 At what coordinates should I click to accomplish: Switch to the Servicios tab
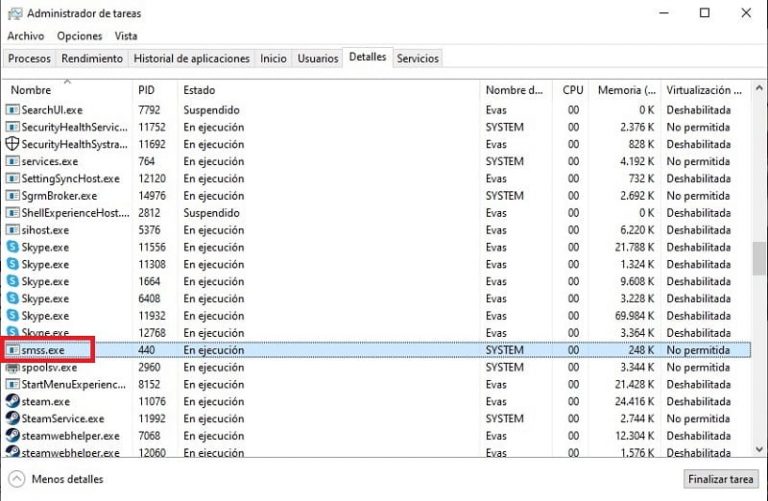[417, 59]
